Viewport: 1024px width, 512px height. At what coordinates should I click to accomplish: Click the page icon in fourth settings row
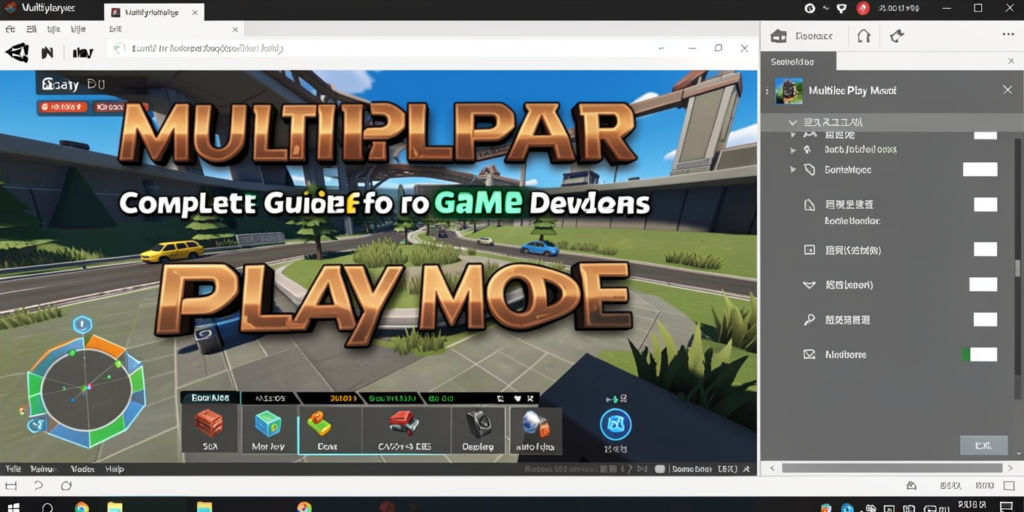click(809, 205)
